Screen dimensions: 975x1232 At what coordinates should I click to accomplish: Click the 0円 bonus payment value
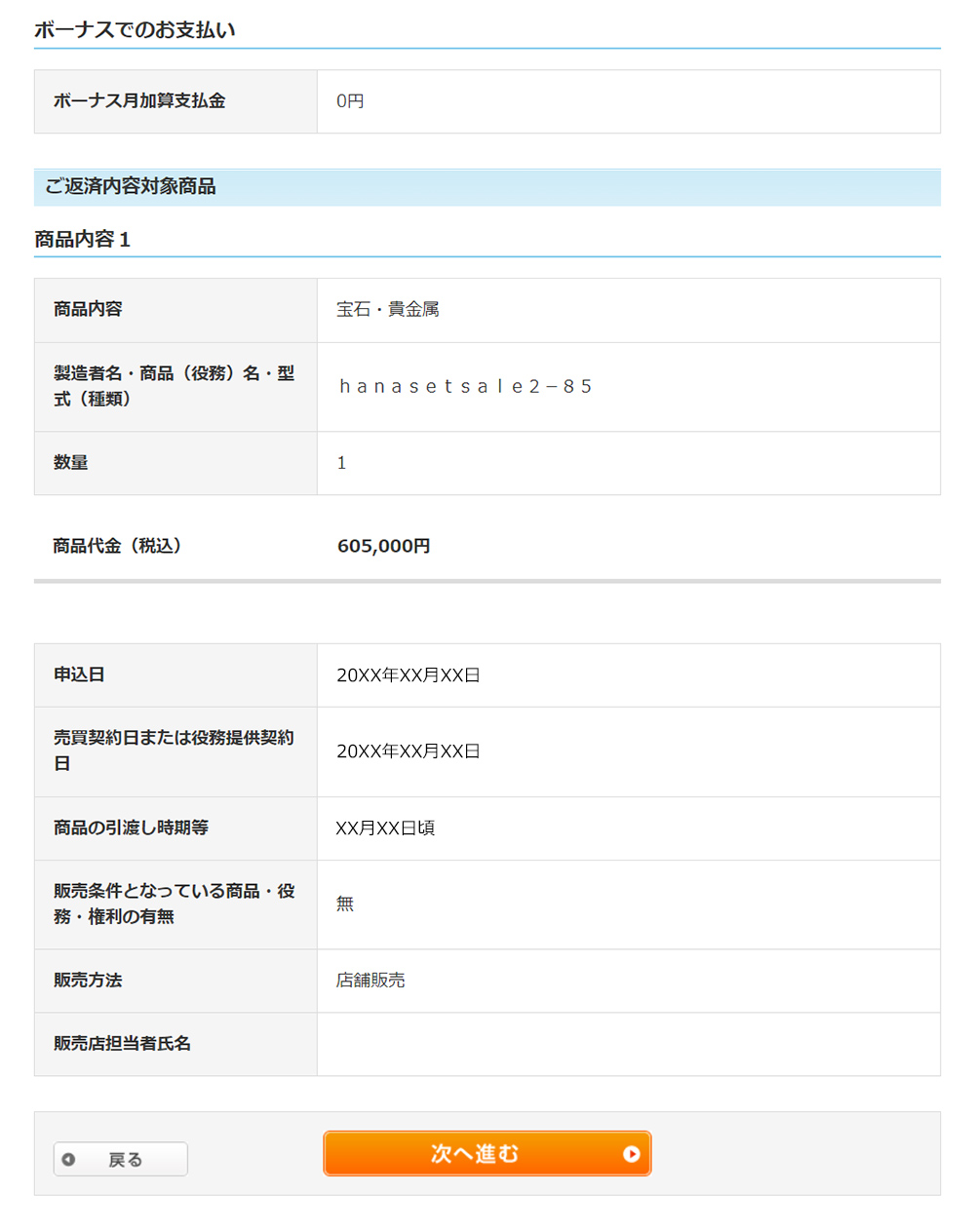(349, 100)
